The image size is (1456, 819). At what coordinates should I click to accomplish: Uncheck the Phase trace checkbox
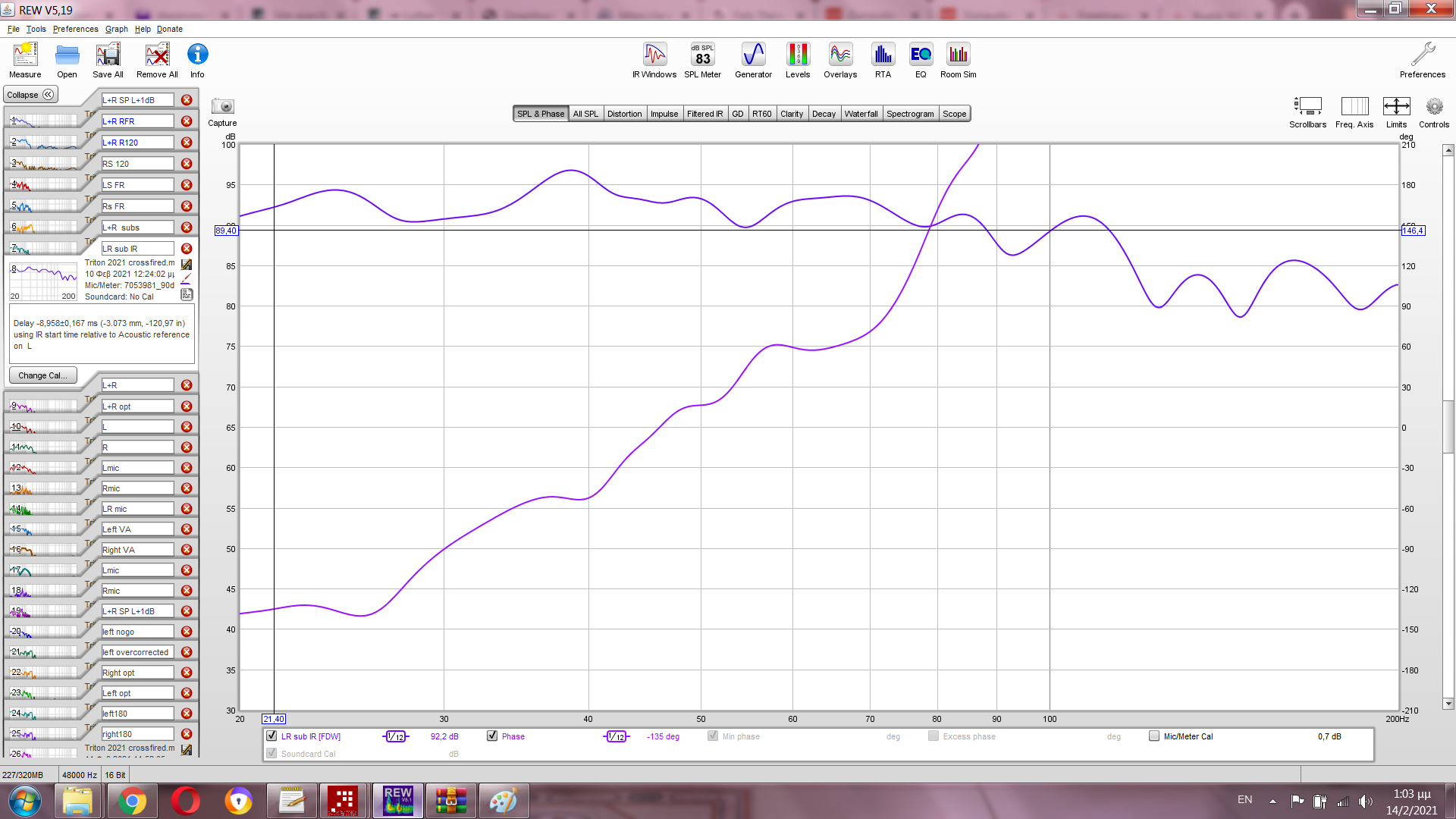click(492, 736)
